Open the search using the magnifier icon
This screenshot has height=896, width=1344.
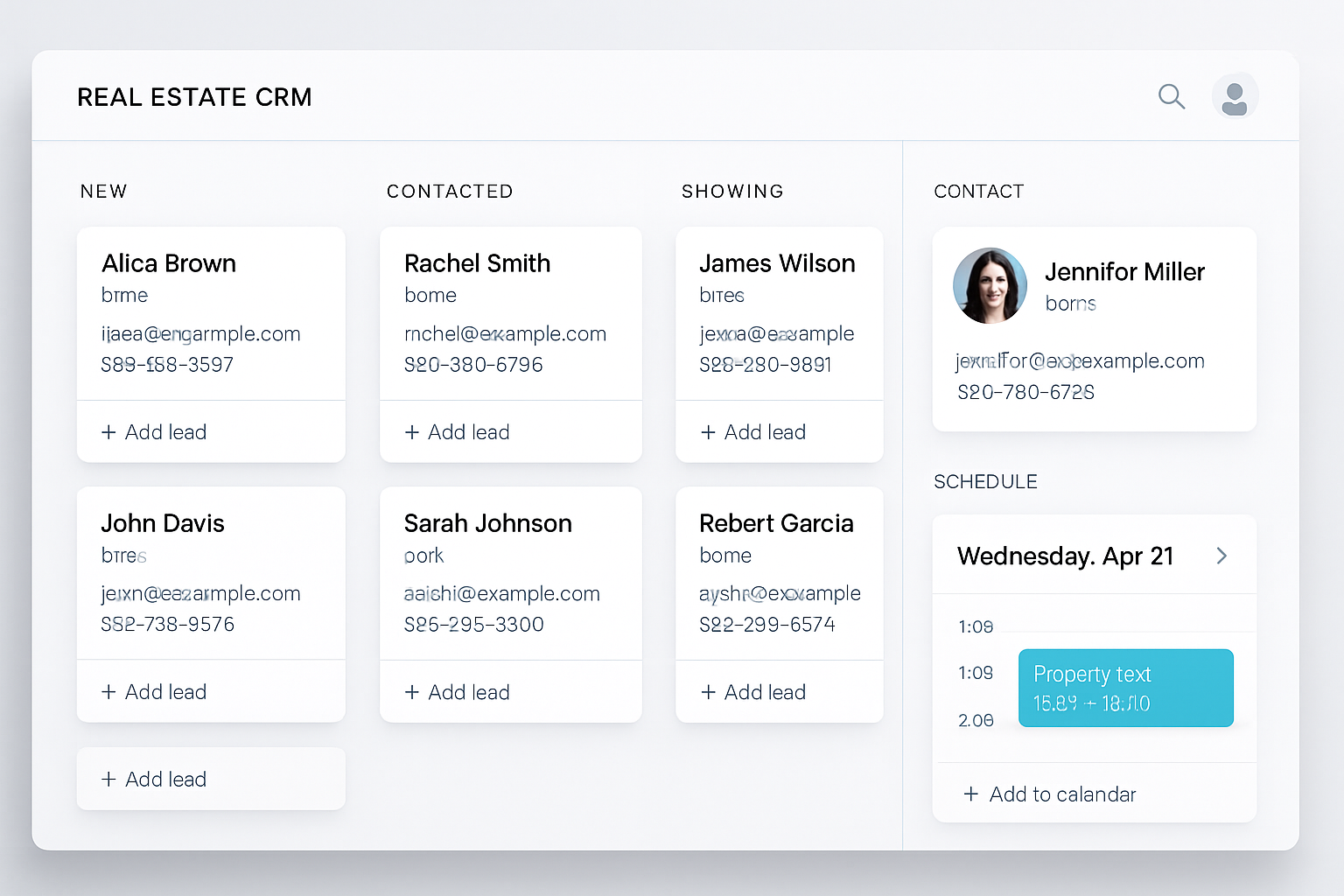pos(1172,97)
